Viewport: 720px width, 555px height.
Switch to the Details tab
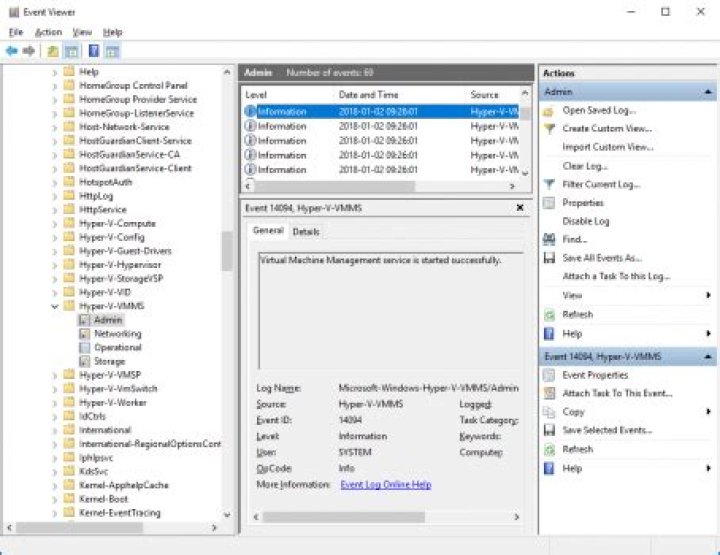tap(306, 232)
